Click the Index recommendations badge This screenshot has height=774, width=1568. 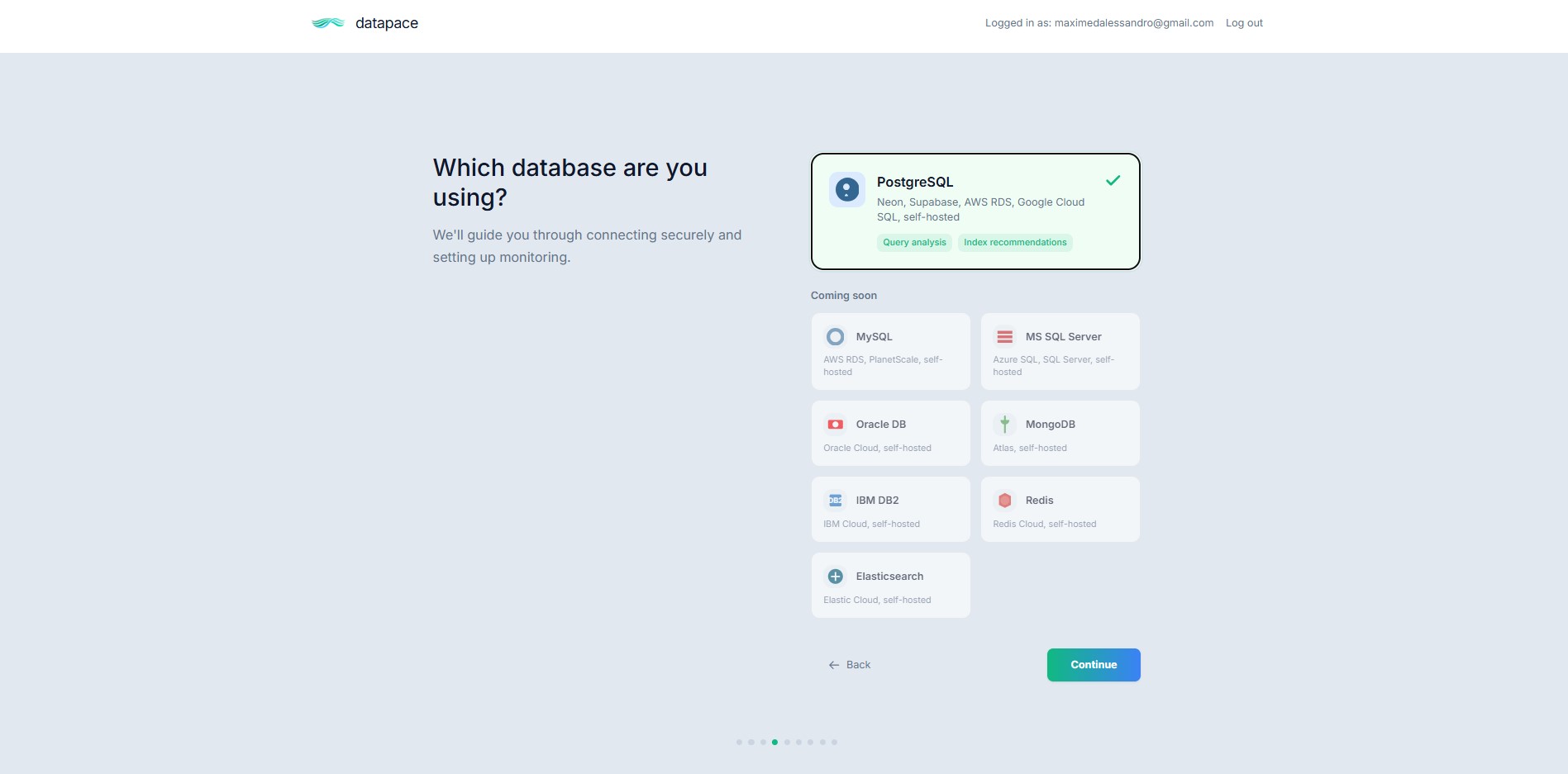[x=1014, y=242]
